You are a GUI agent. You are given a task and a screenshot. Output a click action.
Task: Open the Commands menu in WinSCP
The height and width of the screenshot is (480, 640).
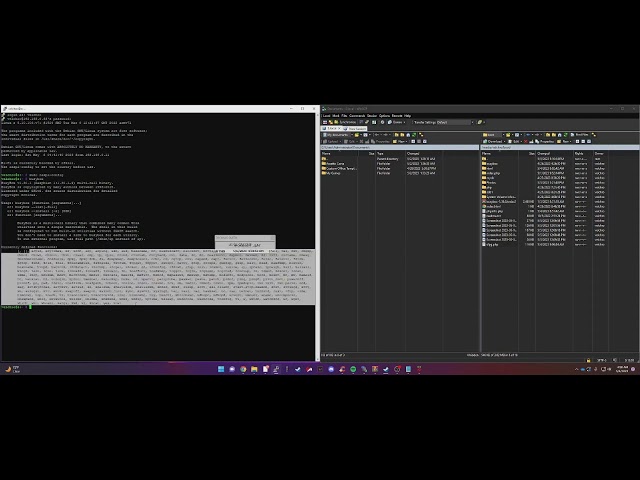tap(357, 116)
